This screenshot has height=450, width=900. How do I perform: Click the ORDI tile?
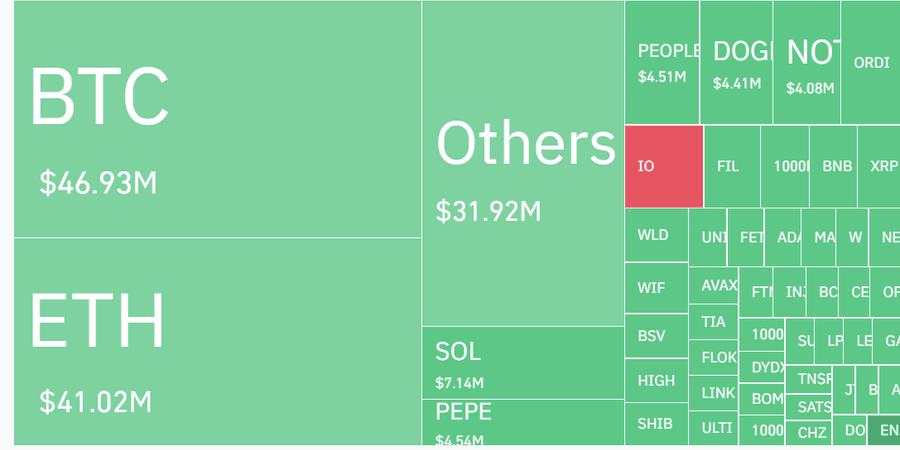click(x=870, y=62)
